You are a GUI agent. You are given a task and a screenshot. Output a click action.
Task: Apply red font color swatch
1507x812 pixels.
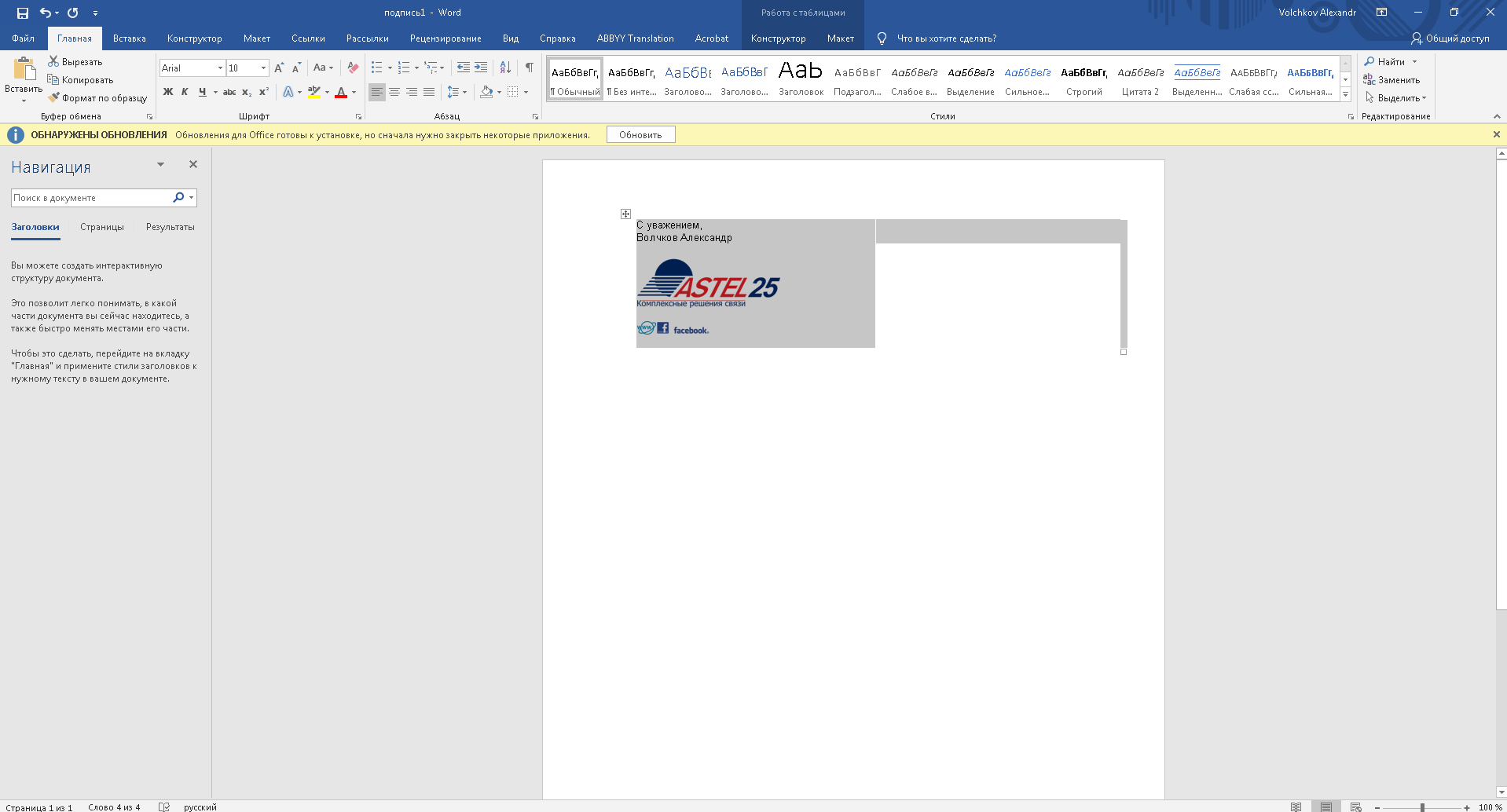tap(341, 92)
